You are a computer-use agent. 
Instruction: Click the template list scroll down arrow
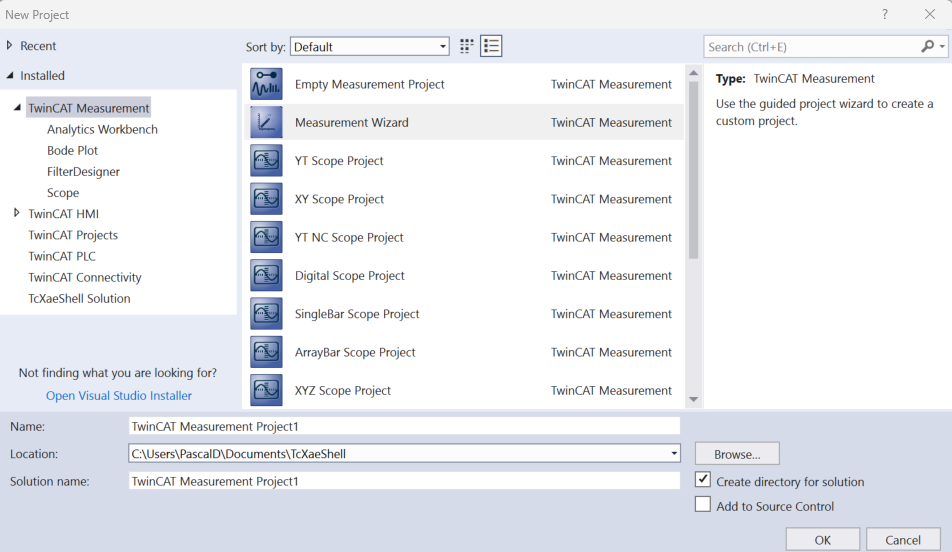[x=693, y=400]
